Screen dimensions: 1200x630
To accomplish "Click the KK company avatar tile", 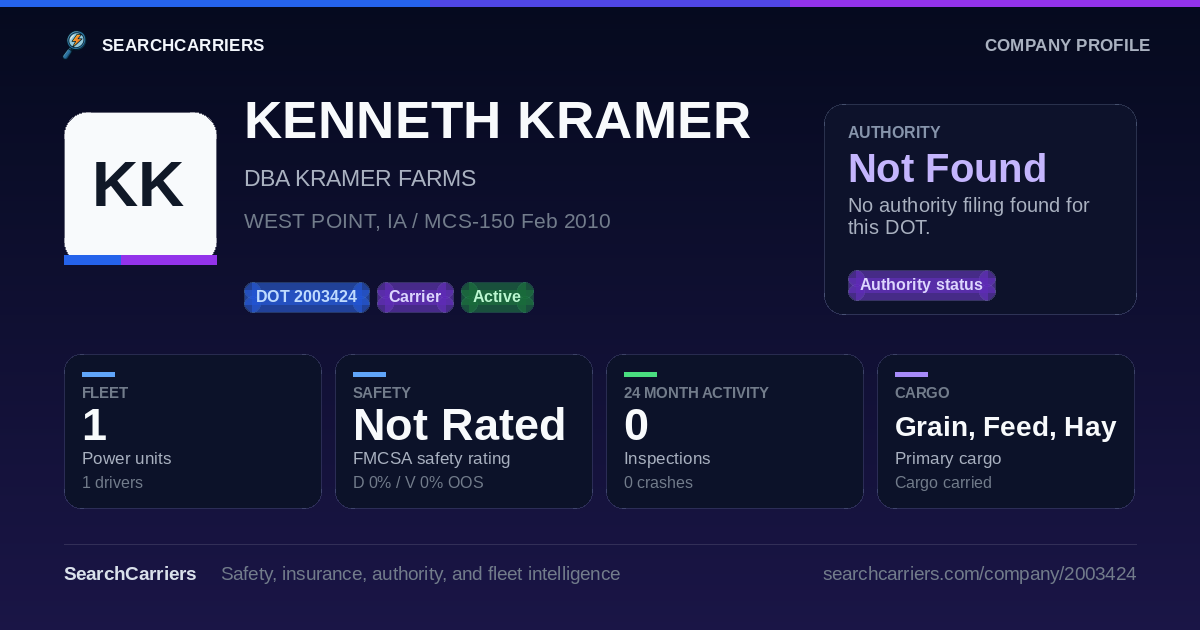I will tap(140, 188).
